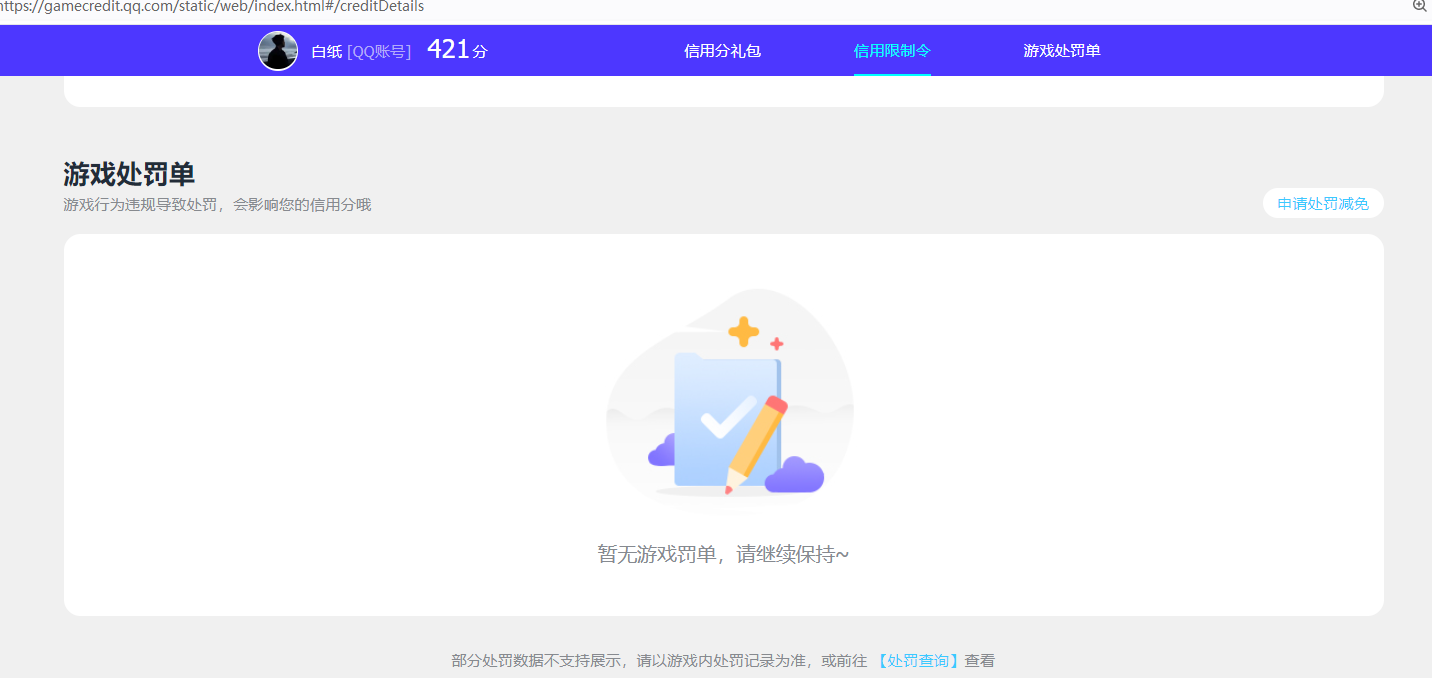Click the user avatar profile picture

tap(277, 50)
